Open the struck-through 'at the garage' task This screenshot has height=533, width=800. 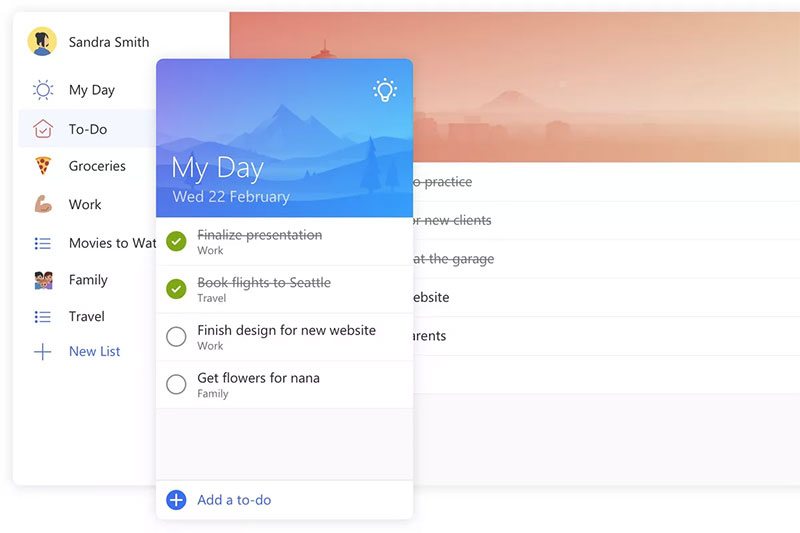coord(453,259)
